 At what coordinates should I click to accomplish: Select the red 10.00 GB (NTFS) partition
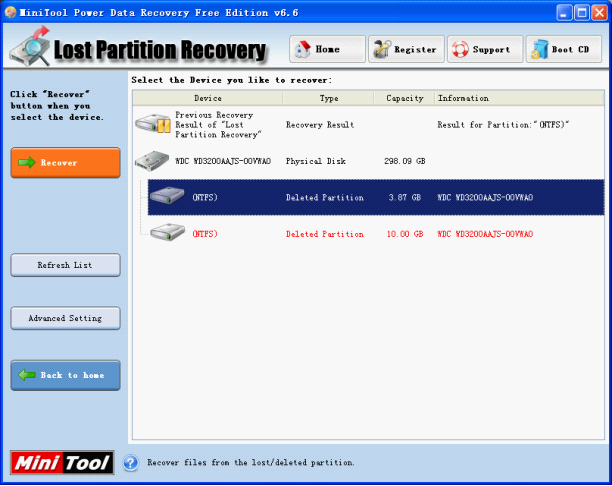click(376, 234)
